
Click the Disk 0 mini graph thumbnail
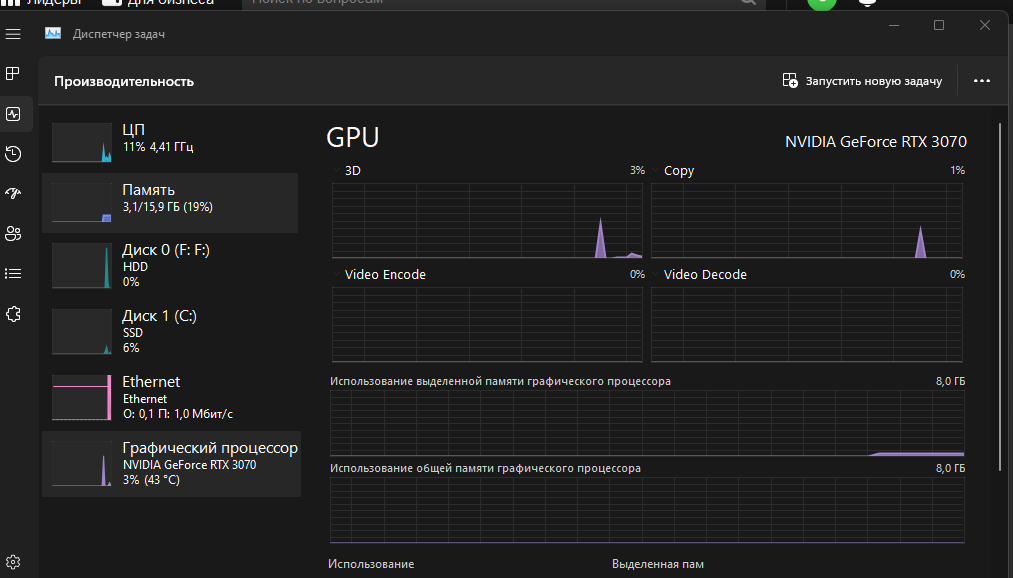[81, 265]
